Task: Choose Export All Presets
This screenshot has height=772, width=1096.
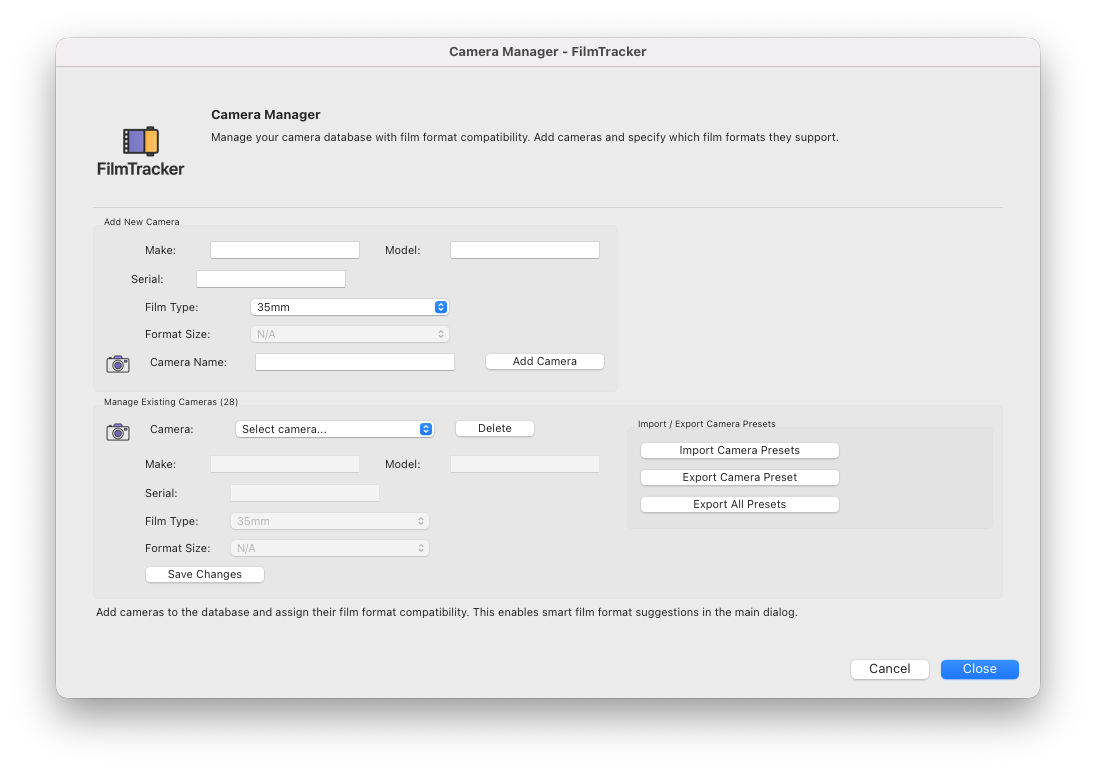Action: (x=739, y=504)
